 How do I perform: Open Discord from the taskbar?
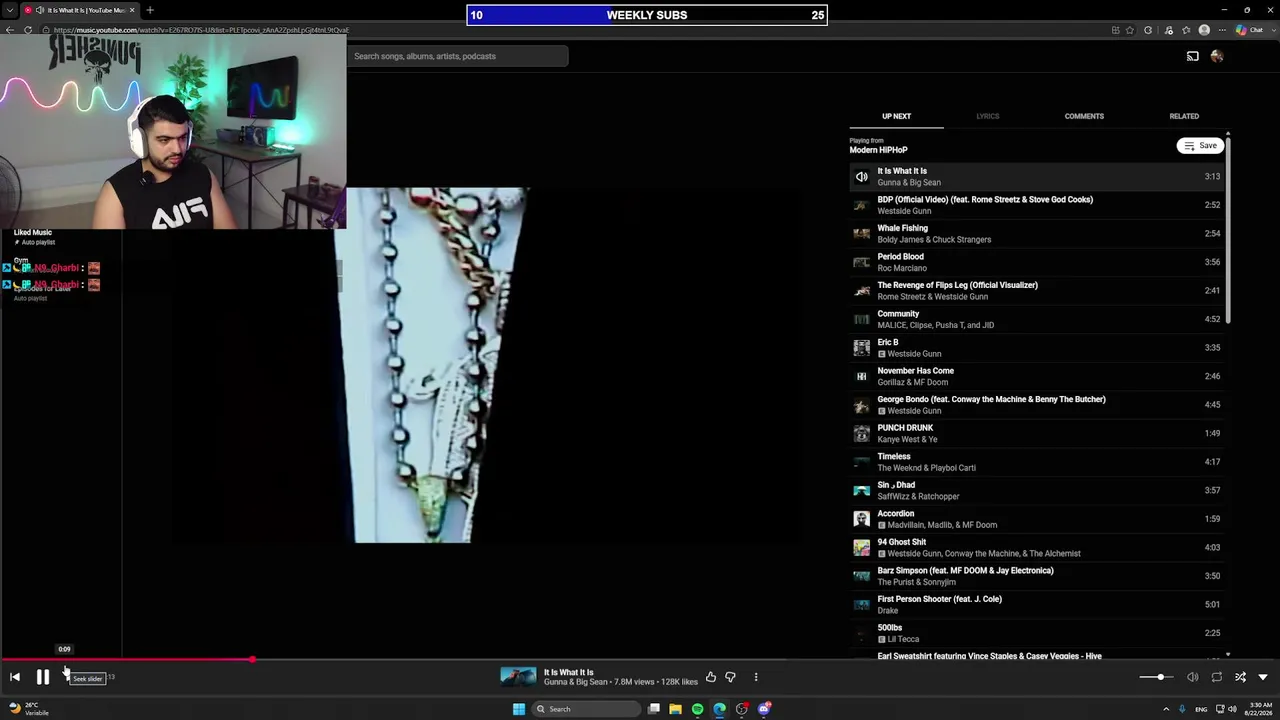(x=764, y=709)
